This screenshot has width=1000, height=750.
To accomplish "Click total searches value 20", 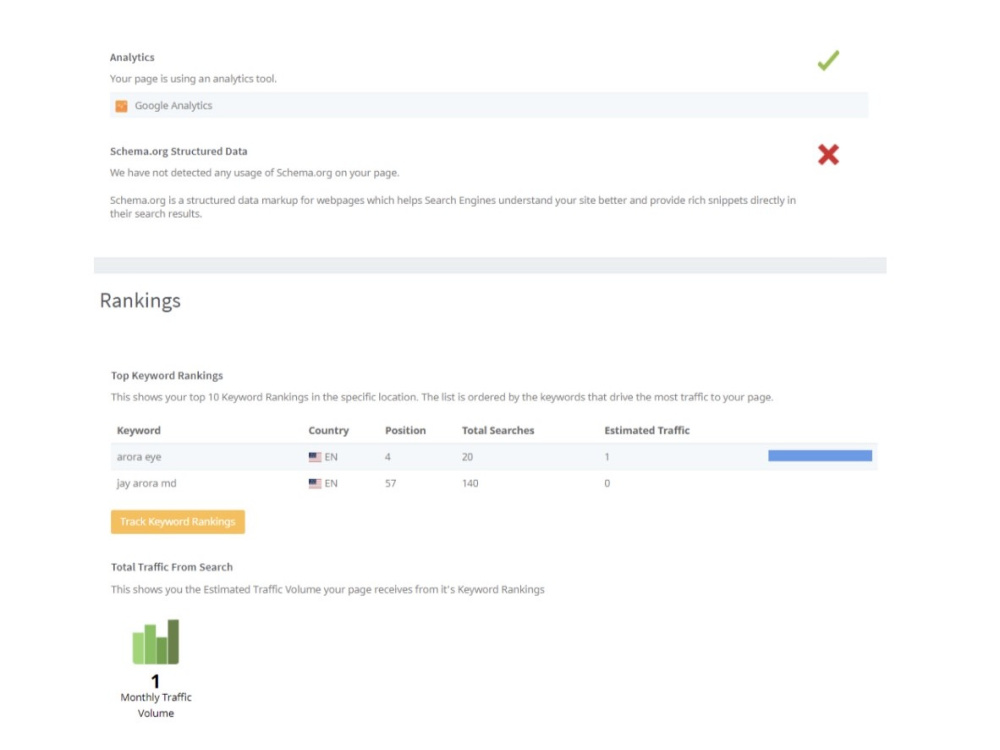I will click(x=467, y=457).
